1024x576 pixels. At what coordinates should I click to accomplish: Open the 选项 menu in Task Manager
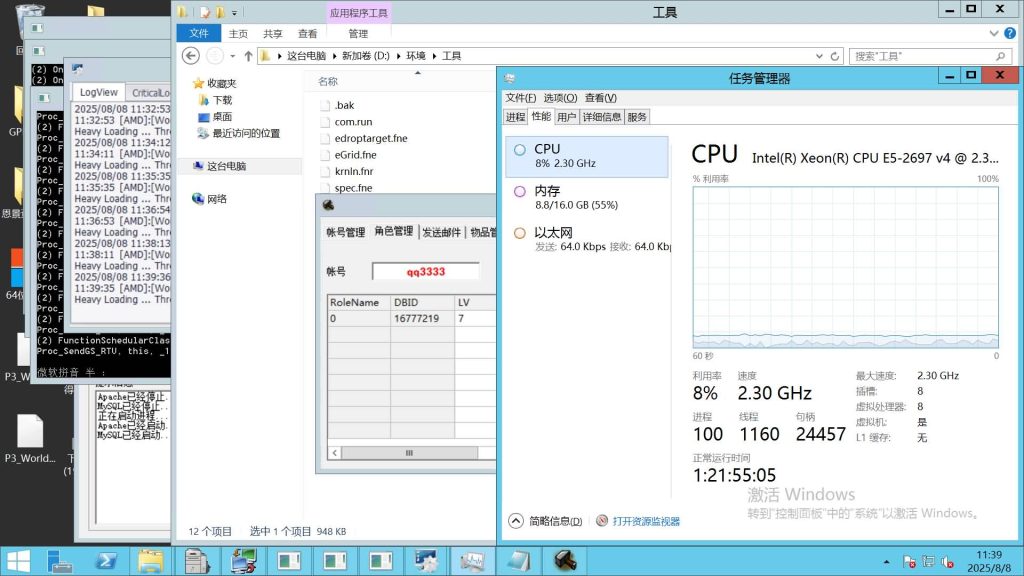tap(560, 98)
